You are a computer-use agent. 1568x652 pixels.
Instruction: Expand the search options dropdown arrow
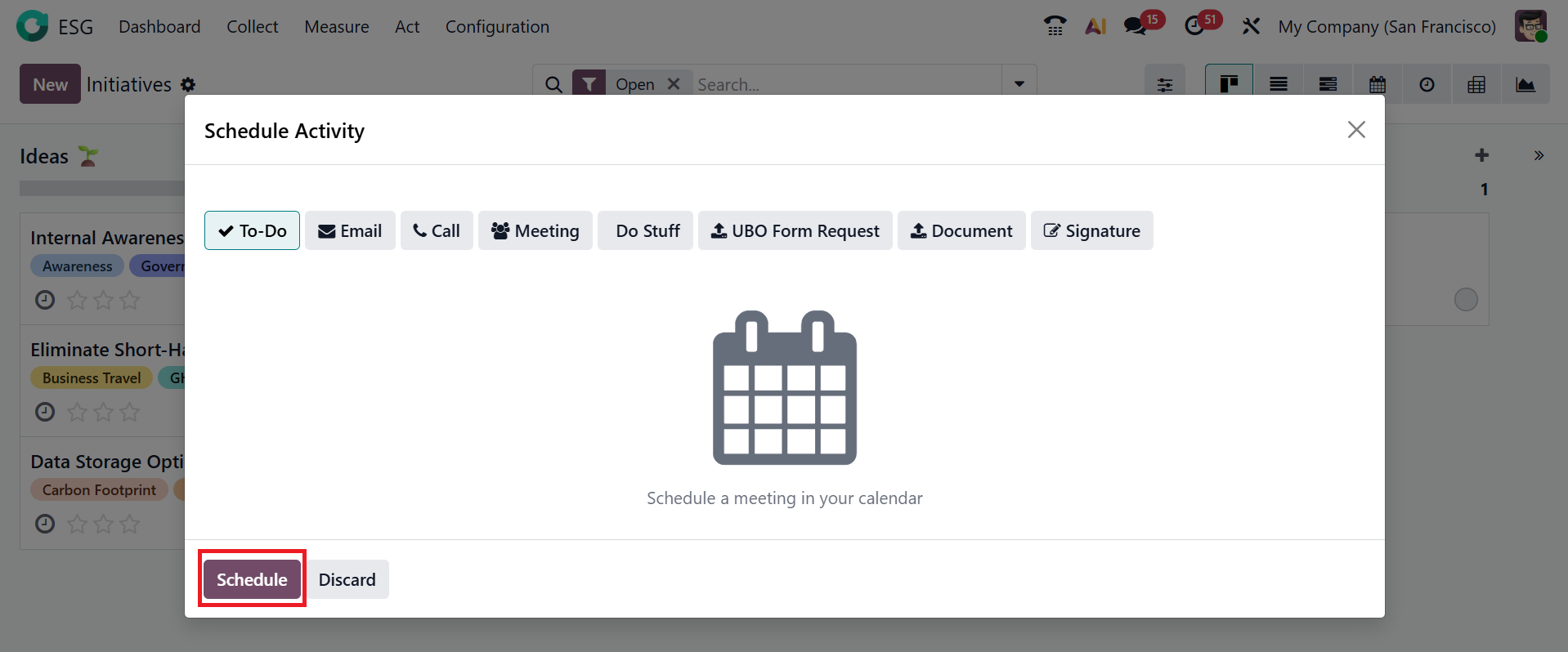[x=1019, y=84]
